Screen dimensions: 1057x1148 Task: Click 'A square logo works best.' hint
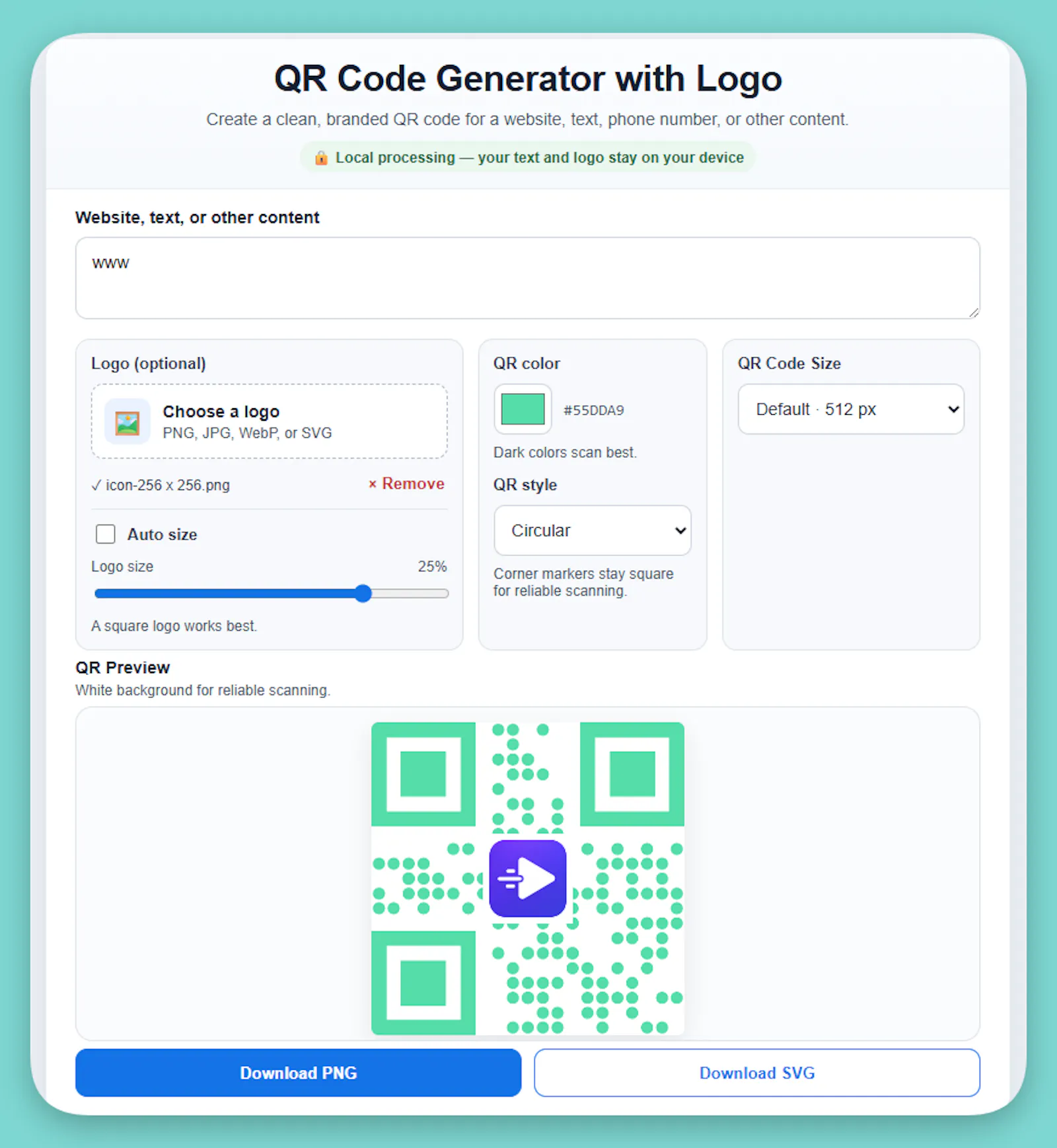click(174, 626)
